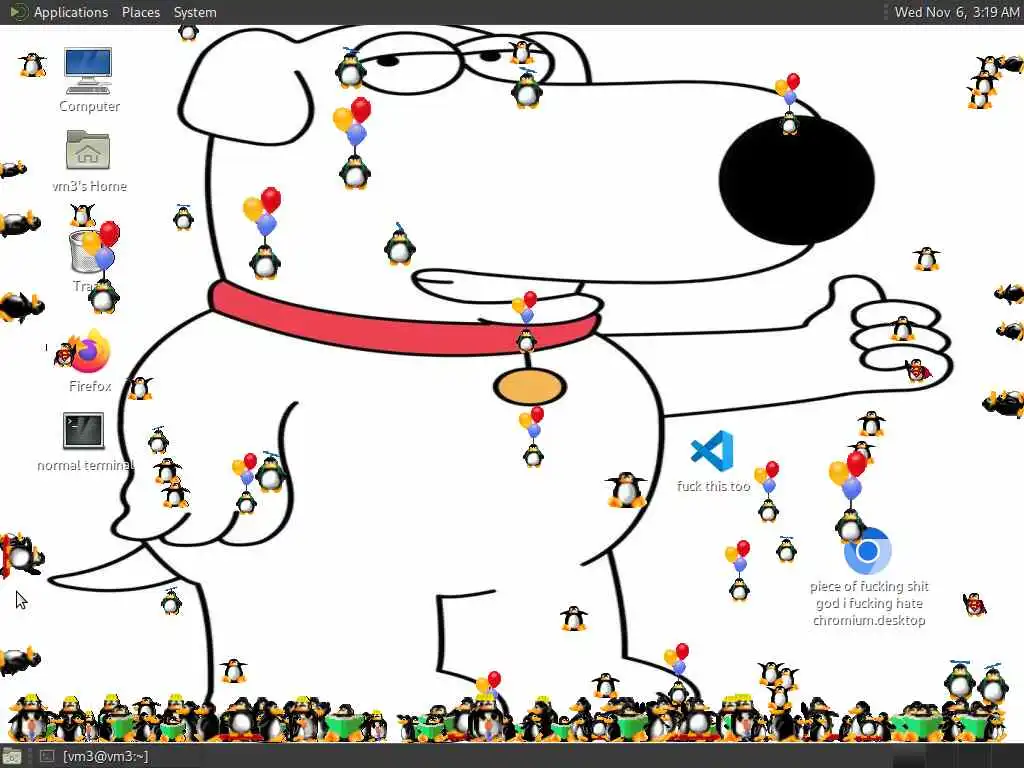The image size is (1024, 768).
Task: Select the Trash bin desktop icon
Action: coord(86,252)
